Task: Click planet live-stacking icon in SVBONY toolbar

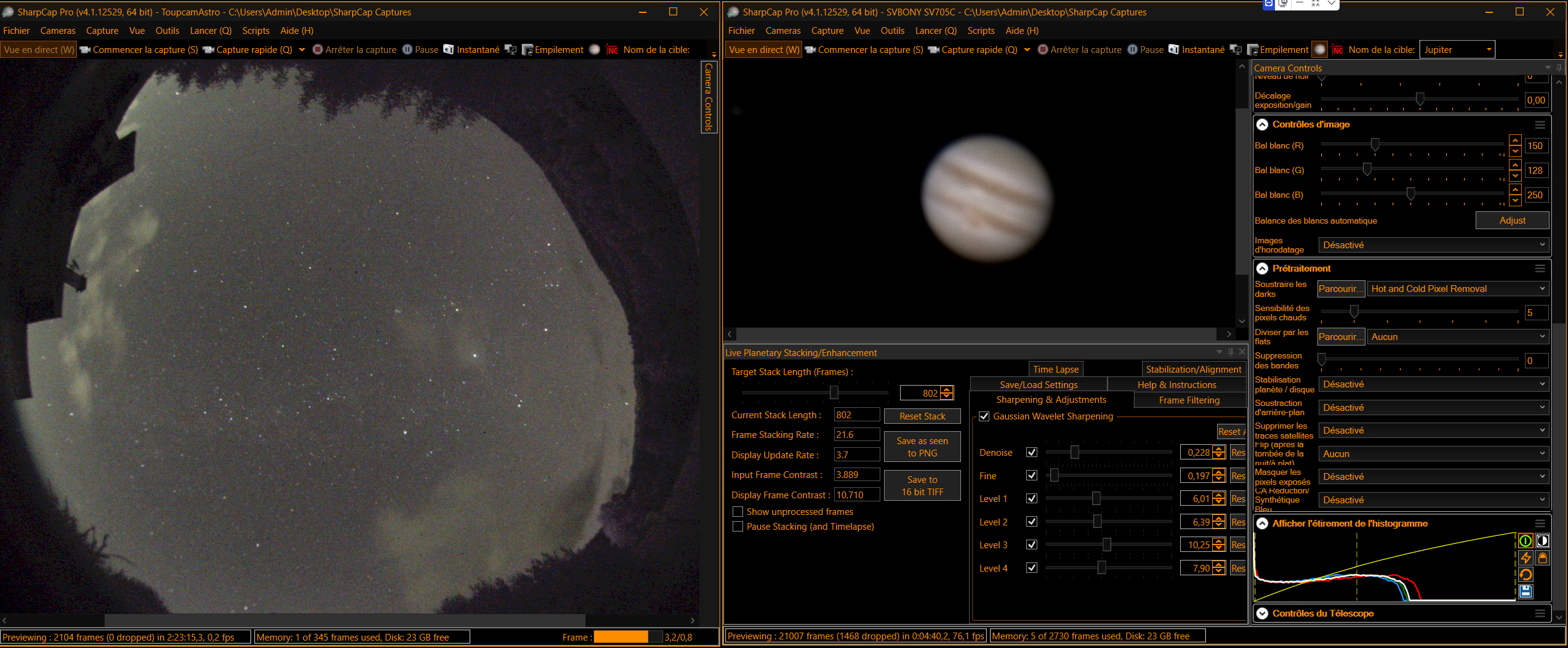Action: click(1319, 49)
